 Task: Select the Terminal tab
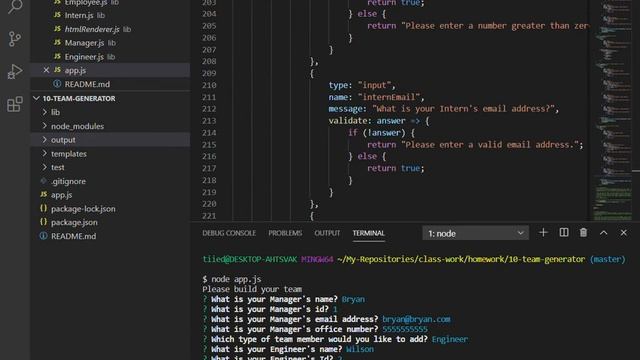pyautogui.click(x=369, y=233)
